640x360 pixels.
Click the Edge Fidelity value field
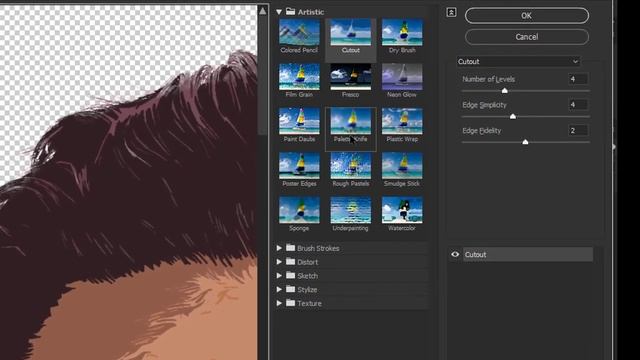click(578, 131)
